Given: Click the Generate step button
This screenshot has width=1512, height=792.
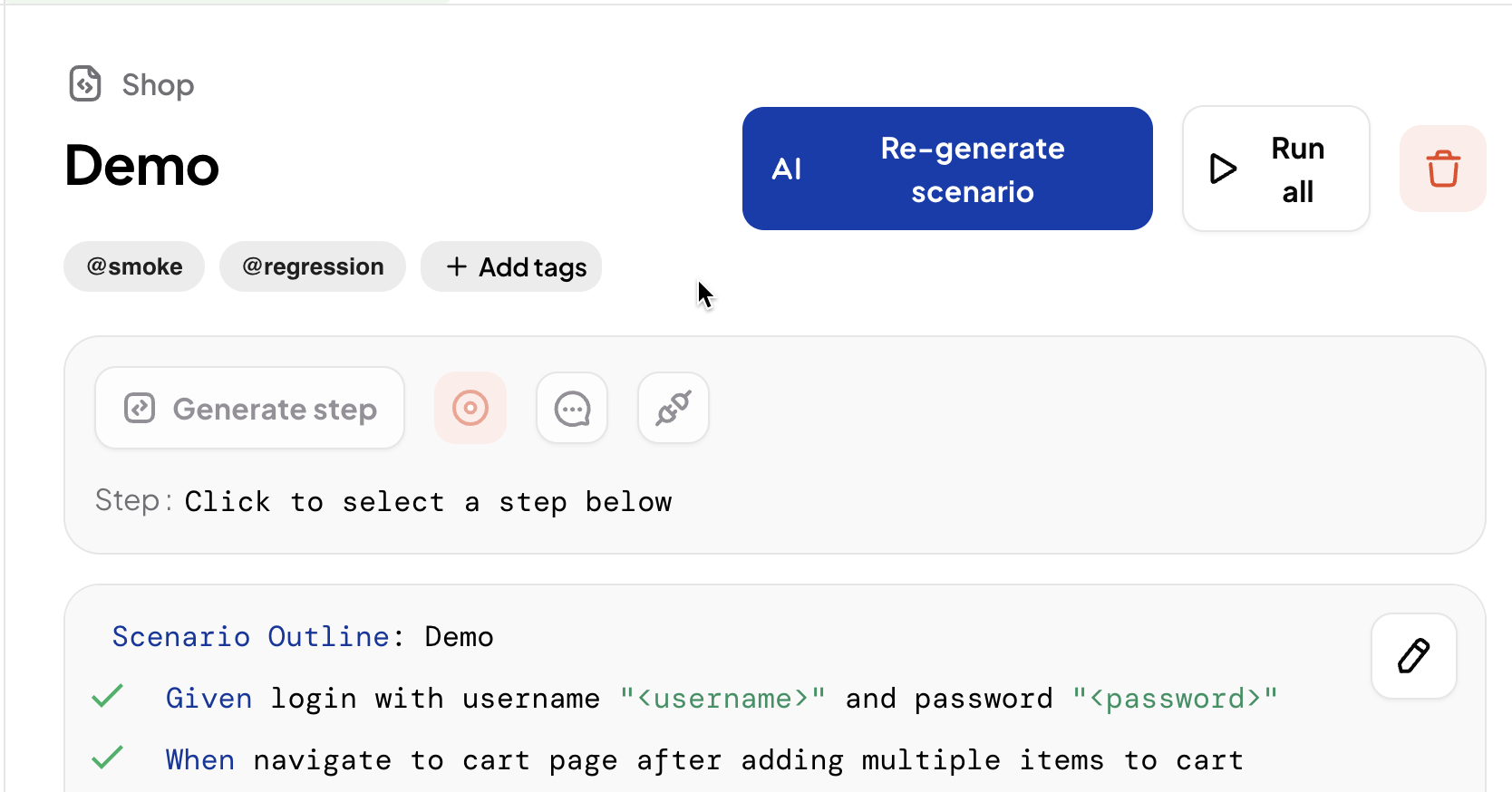Looking at the screenshot, I should [249, 408].
